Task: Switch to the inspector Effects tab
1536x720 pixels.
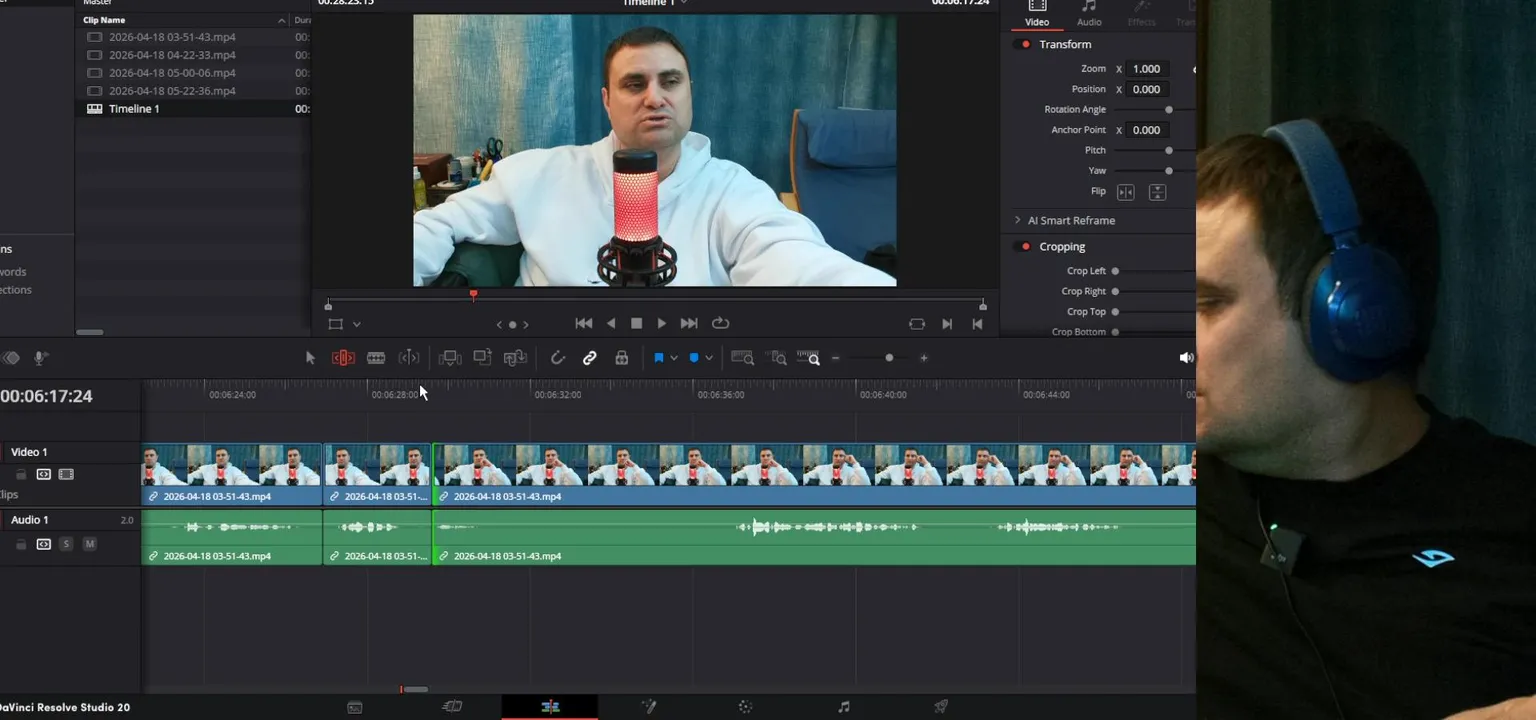Action: (1141, 13)
